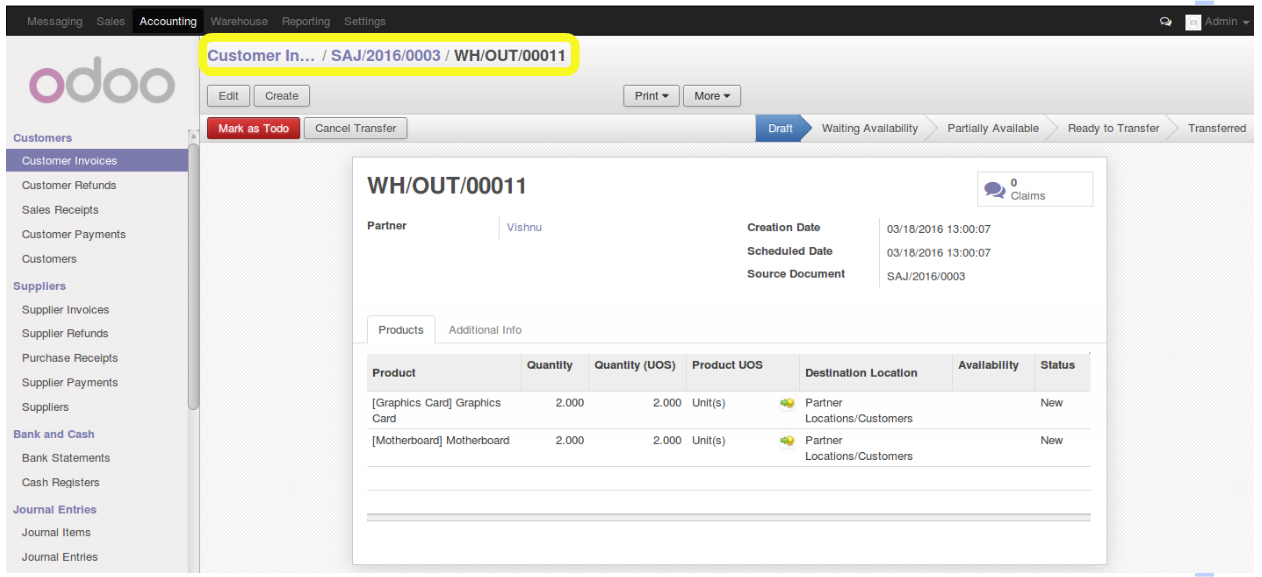
Task: Click the green arrow icon in Graphics Card row
Action: pos(787,403)
